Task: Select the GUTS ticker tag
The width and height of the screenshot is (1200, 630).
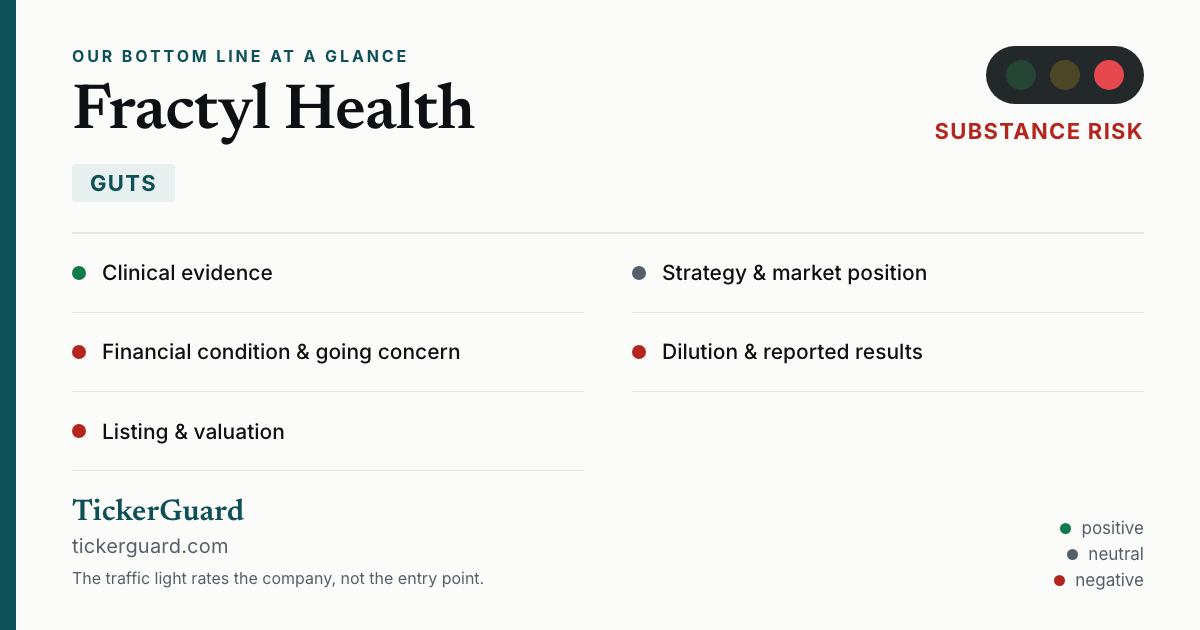Action: point(123,183)
